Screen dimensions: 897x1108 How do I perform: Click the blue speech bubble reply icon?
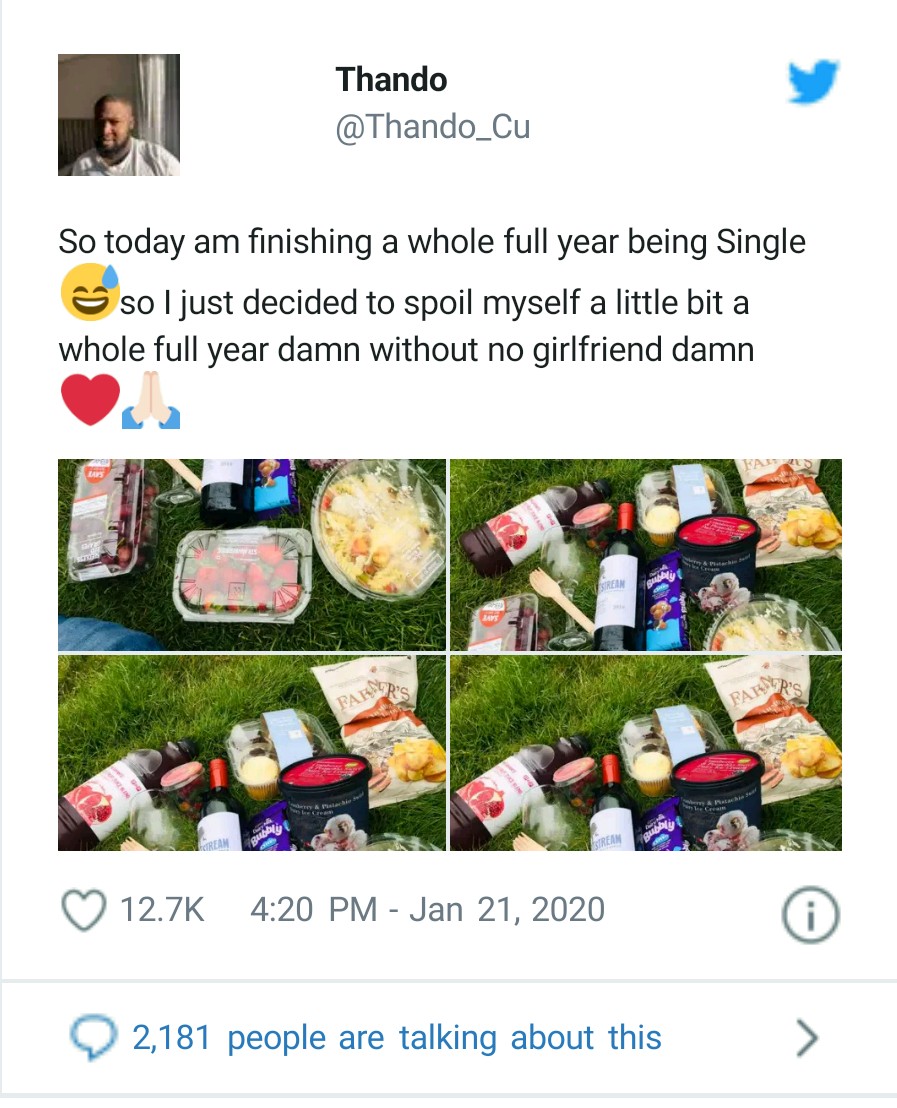click(92, 1037)
